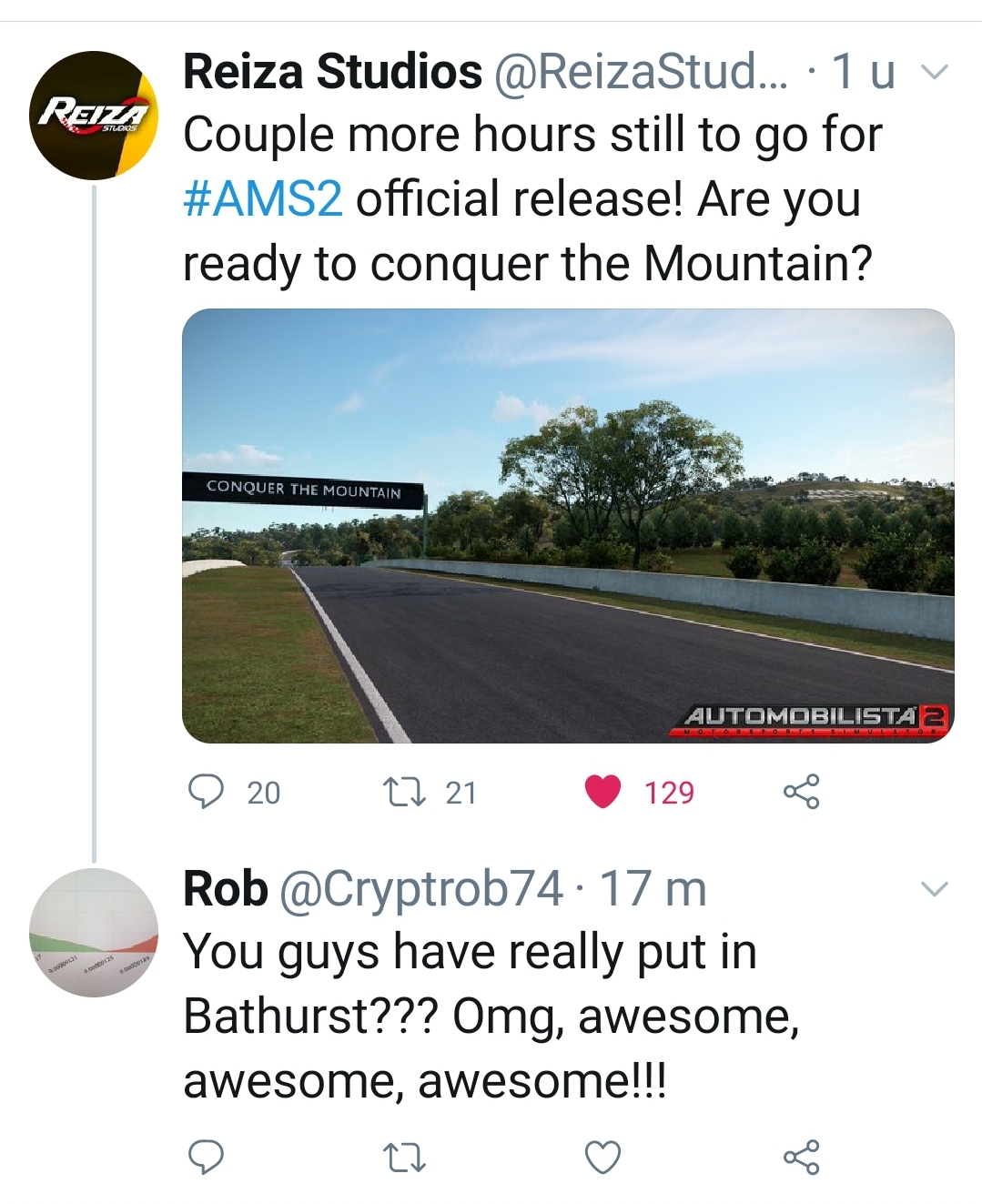982x1204 pixels.
Task: Open the #AMS2 hashtag
Action: 263,199
